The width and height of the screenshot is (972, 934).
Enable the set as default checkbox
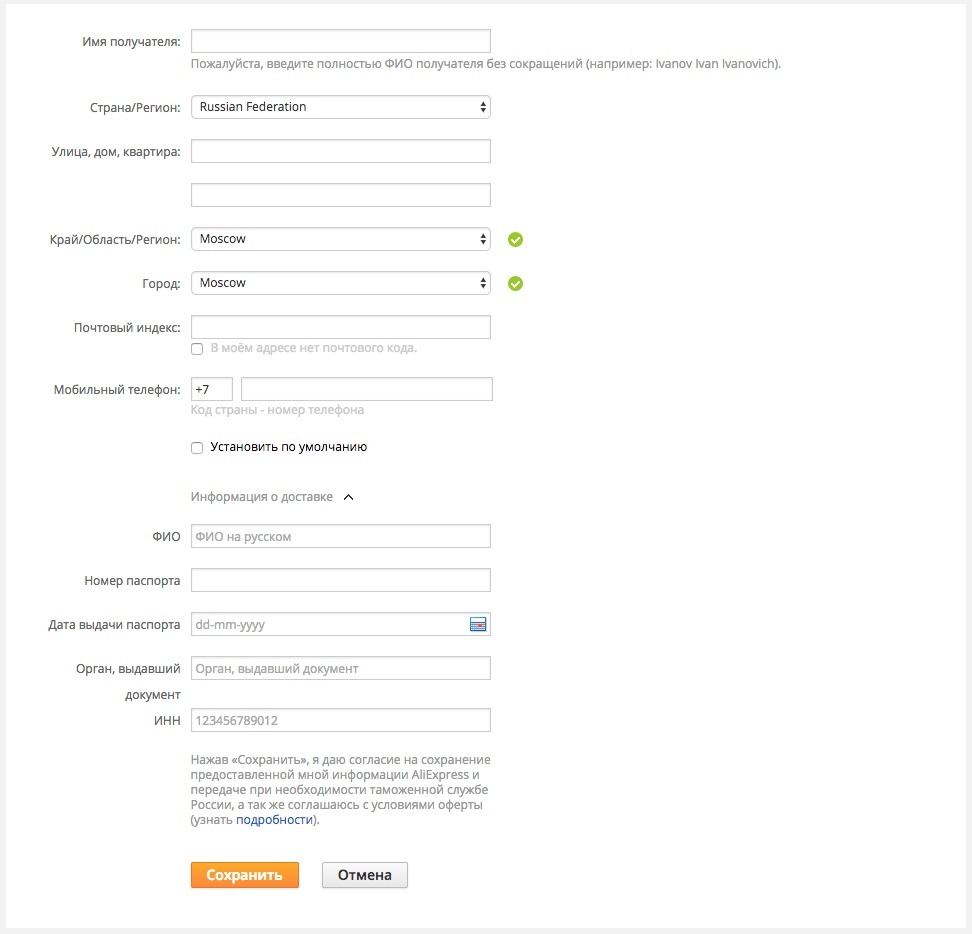point(197,448)
